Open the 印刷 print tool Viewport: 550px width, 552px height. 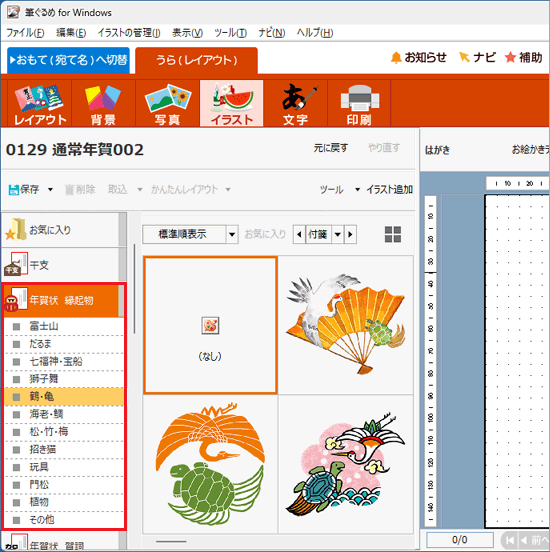click(359, 104)
